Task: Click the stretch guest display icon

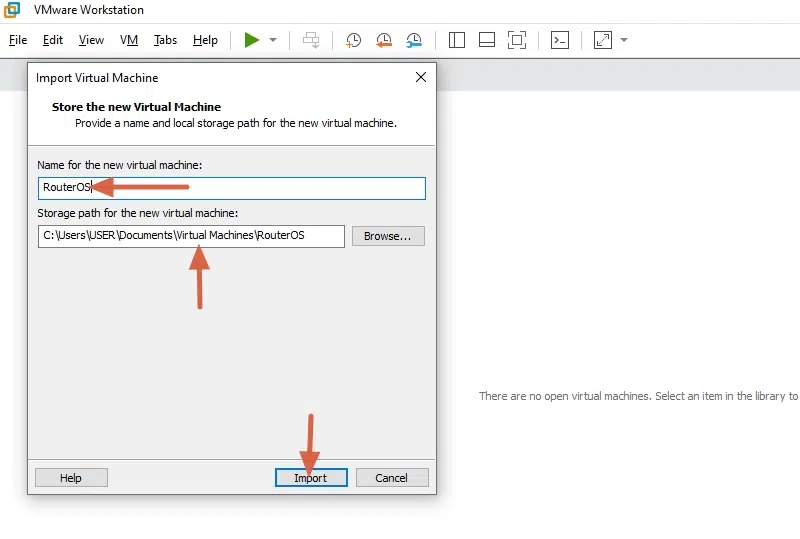Action: pos(603,40)
